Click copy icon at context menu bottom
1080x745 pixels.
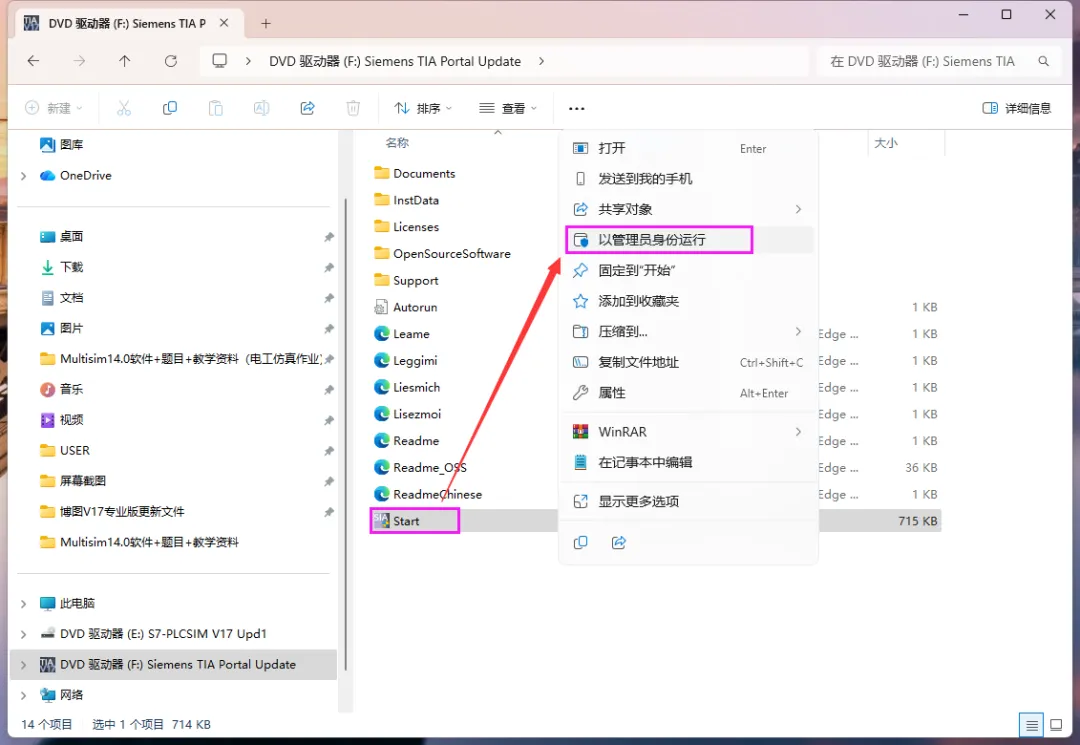(581, 543)
